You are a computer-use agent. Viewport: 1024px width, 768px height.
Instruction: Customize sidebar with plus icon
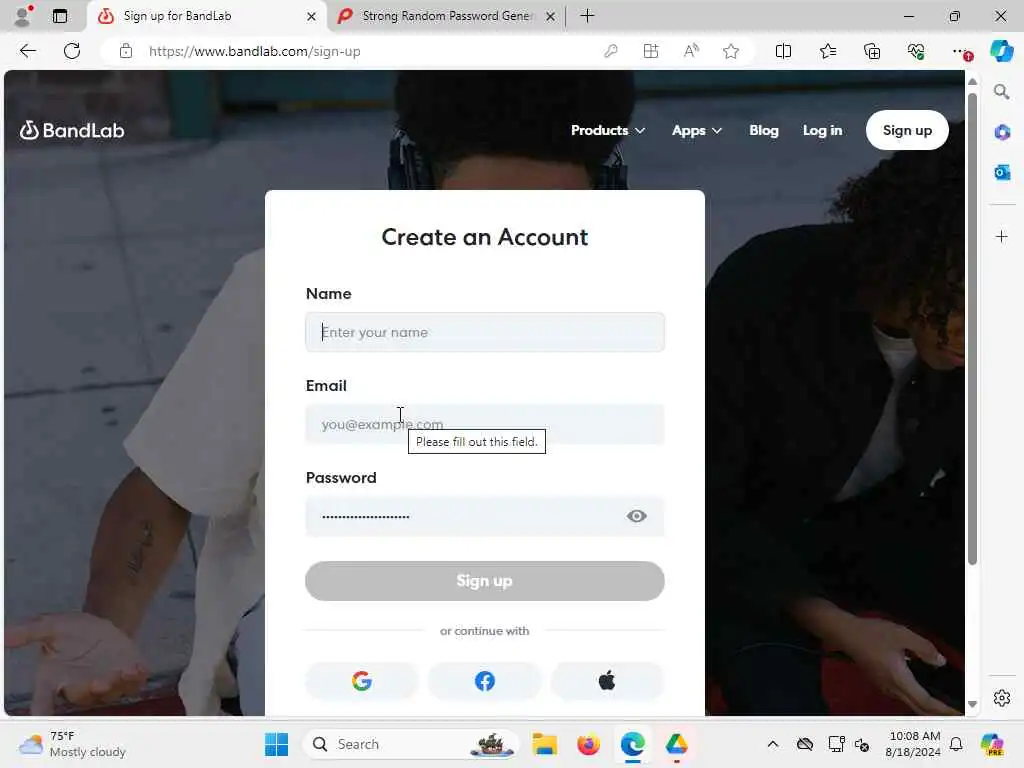tap(1002, 236)
